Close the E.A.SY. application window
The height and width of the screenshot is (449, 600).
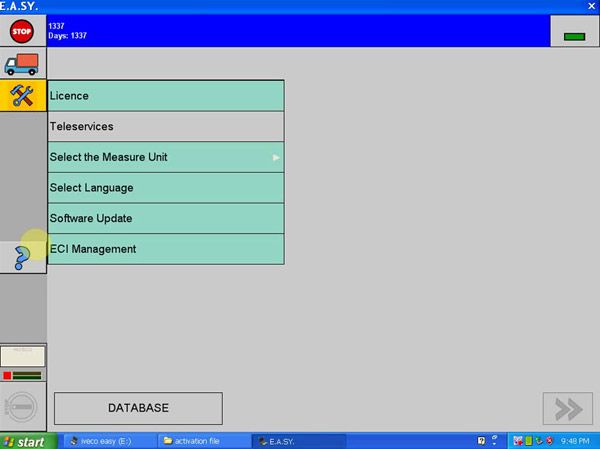[x=589, y=6]
